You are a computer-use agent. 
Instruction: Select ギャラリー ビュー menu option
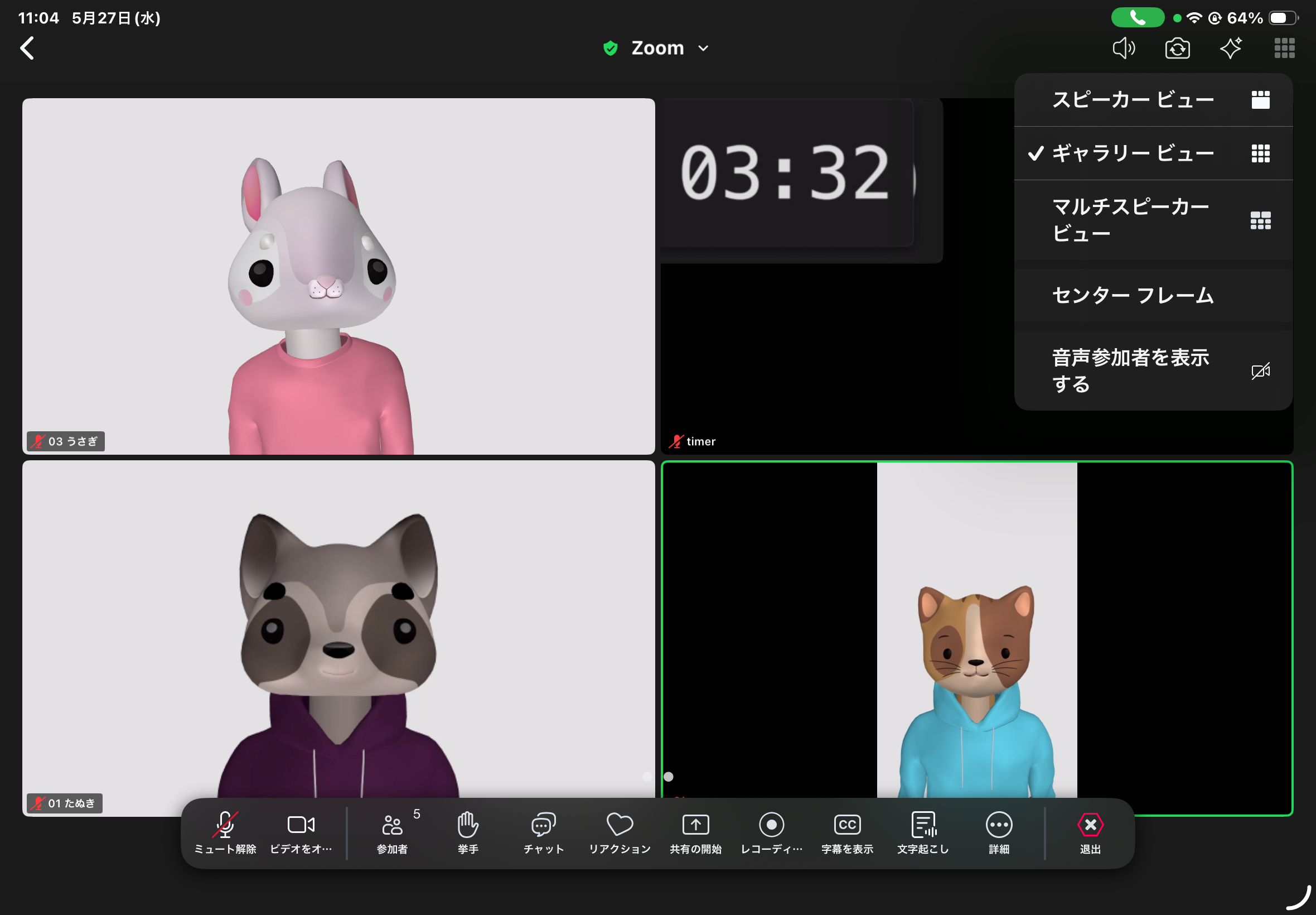(x=1153, y=153)
